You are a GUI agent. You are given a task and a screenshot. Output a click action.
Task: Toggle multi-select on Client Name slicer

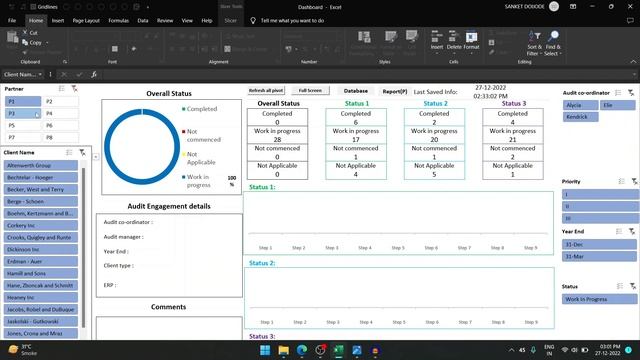pos(69,152)
